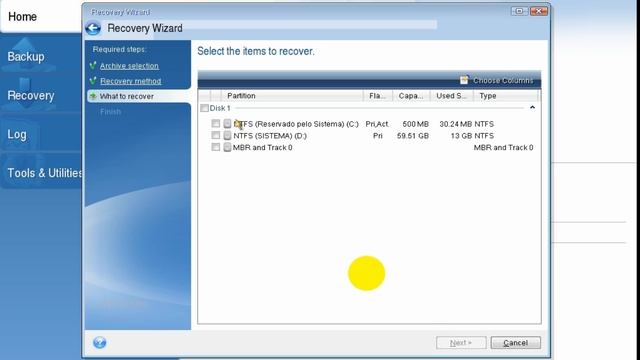Click the 30.24 MB used space value
Screen dimensions: 640x360
click(456, 124)
